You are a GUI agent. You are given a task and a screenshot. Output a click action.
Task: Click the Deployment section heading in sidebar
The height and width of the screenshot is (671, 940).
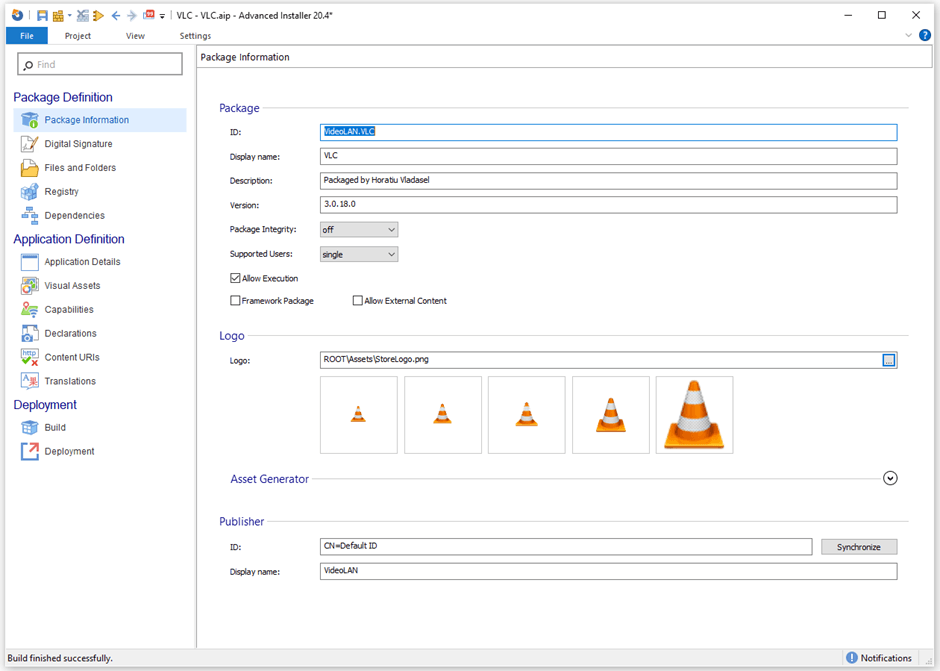coord(45,405)
